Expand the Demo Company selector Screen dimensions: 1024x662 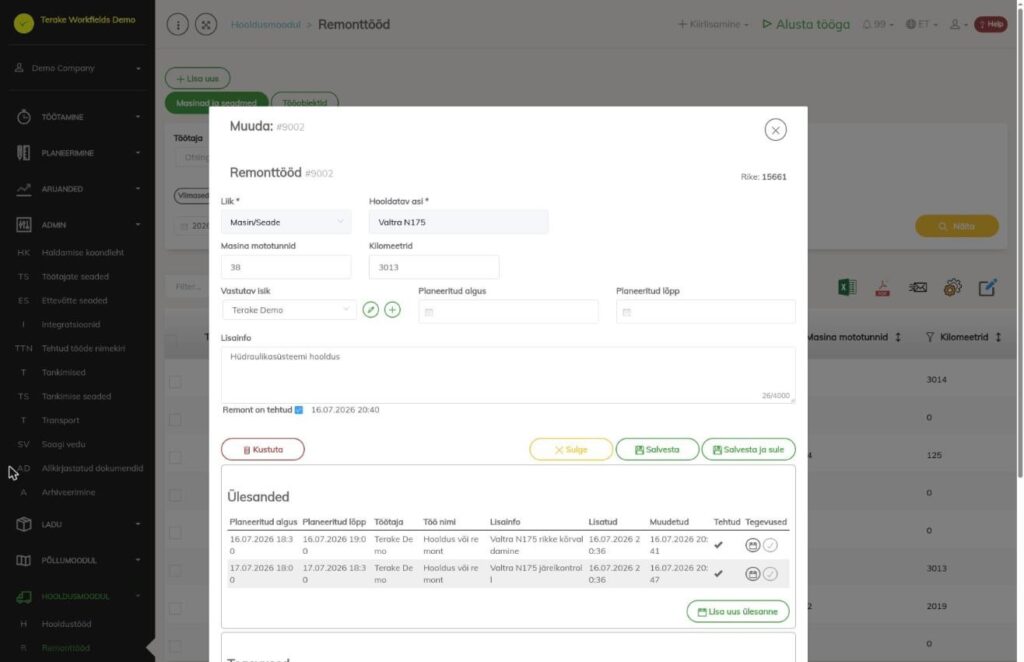(78, 68)
